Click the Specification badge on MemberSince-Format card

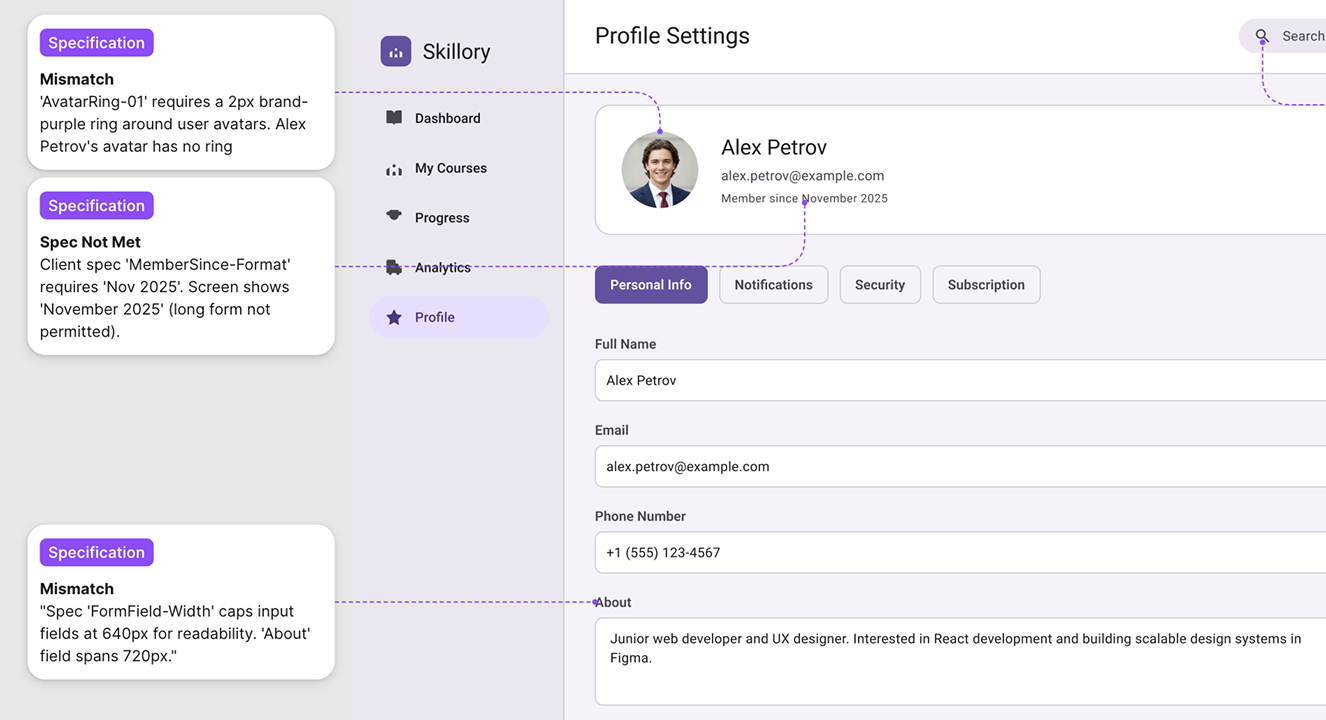(97, 205)
